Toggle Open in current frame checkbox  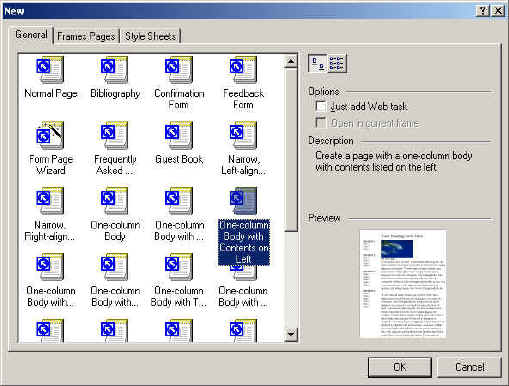point(321,123)
